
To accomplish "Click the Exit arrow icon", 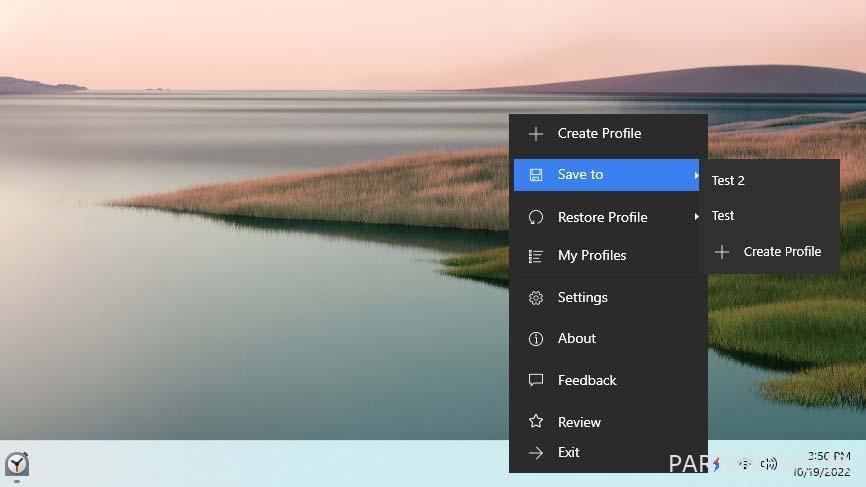I will [x=536, y=453].
